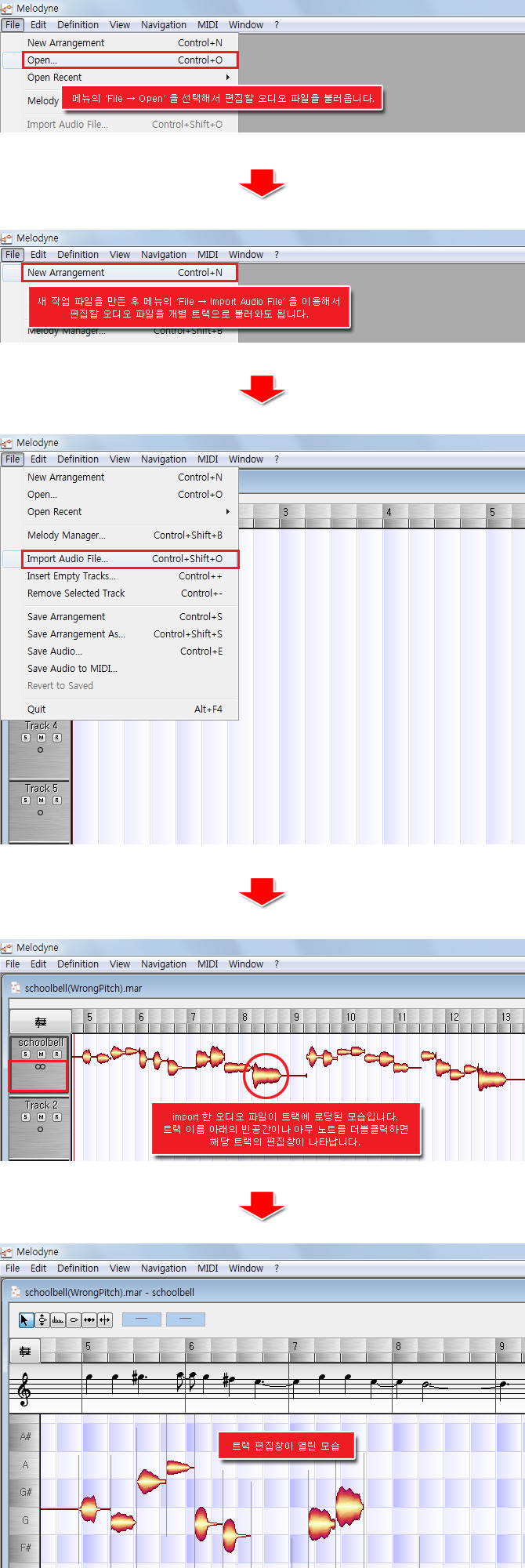525x1568 pixels.
Task: Click the treble clef in the note editor staff
Action: 24,1389
